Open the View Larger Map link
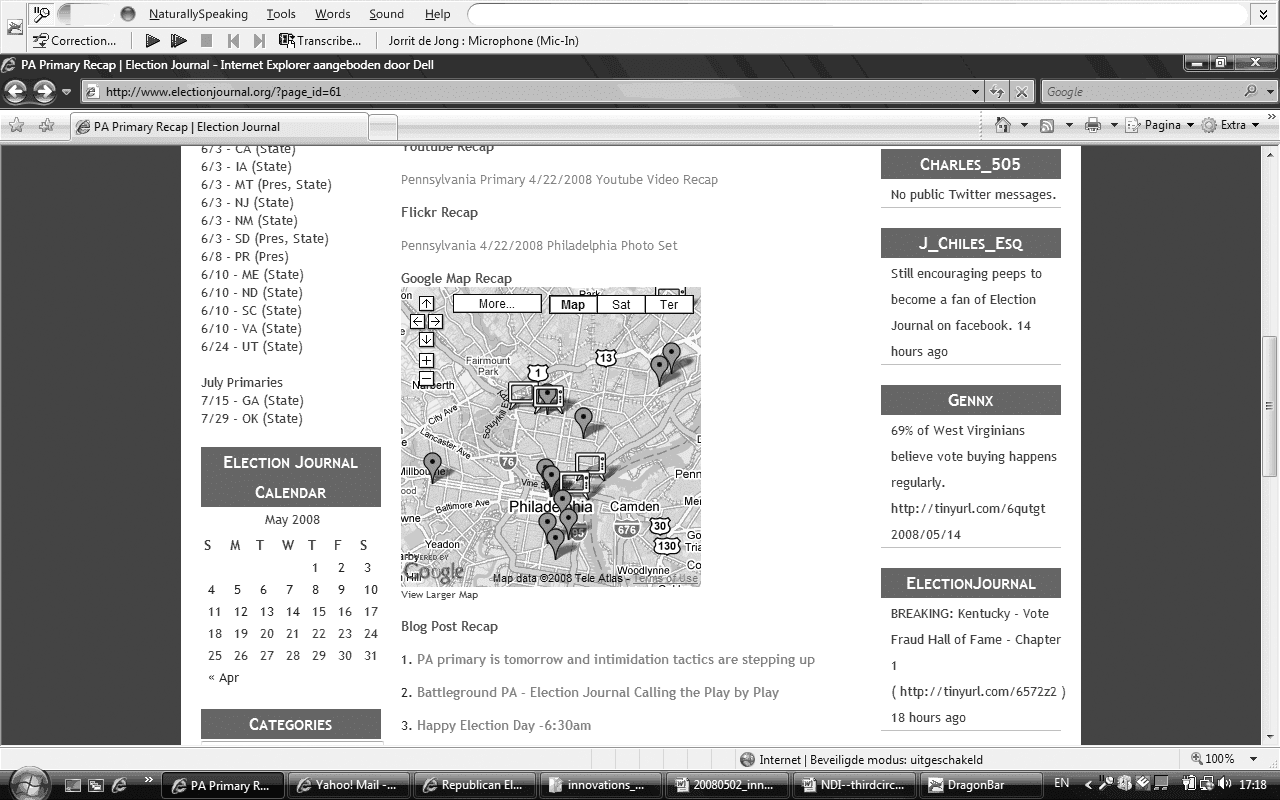This screenshot has width=1280, height=800. [439, 594]
